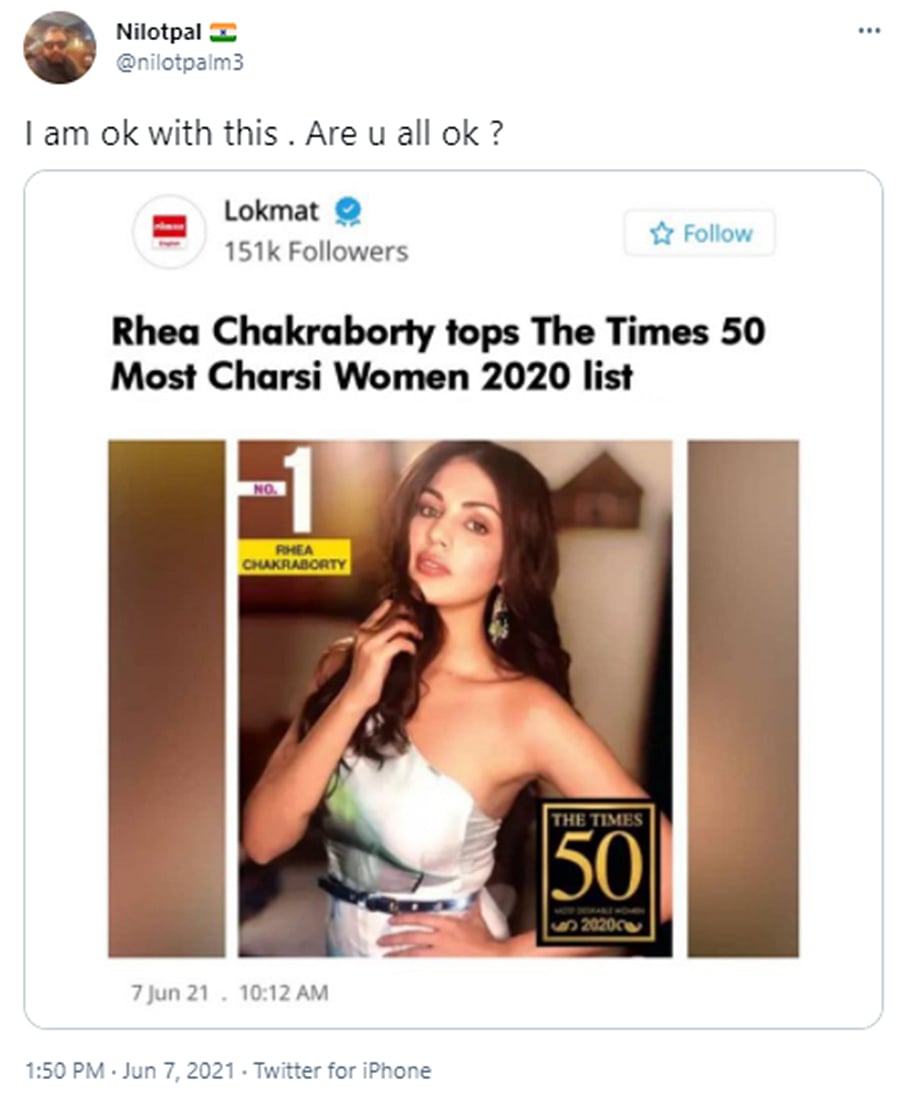
Task: Open the Twitter for iPhone source link
Action: coord(342,1071)
